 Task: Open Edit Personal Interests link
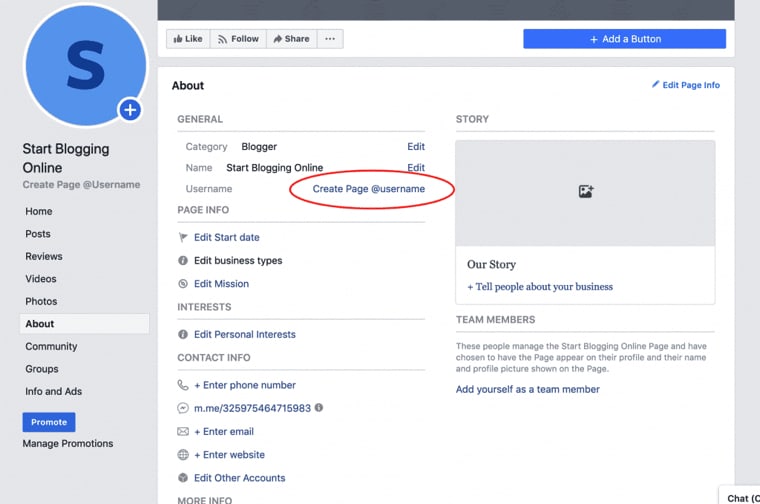[x=245, y=334]
